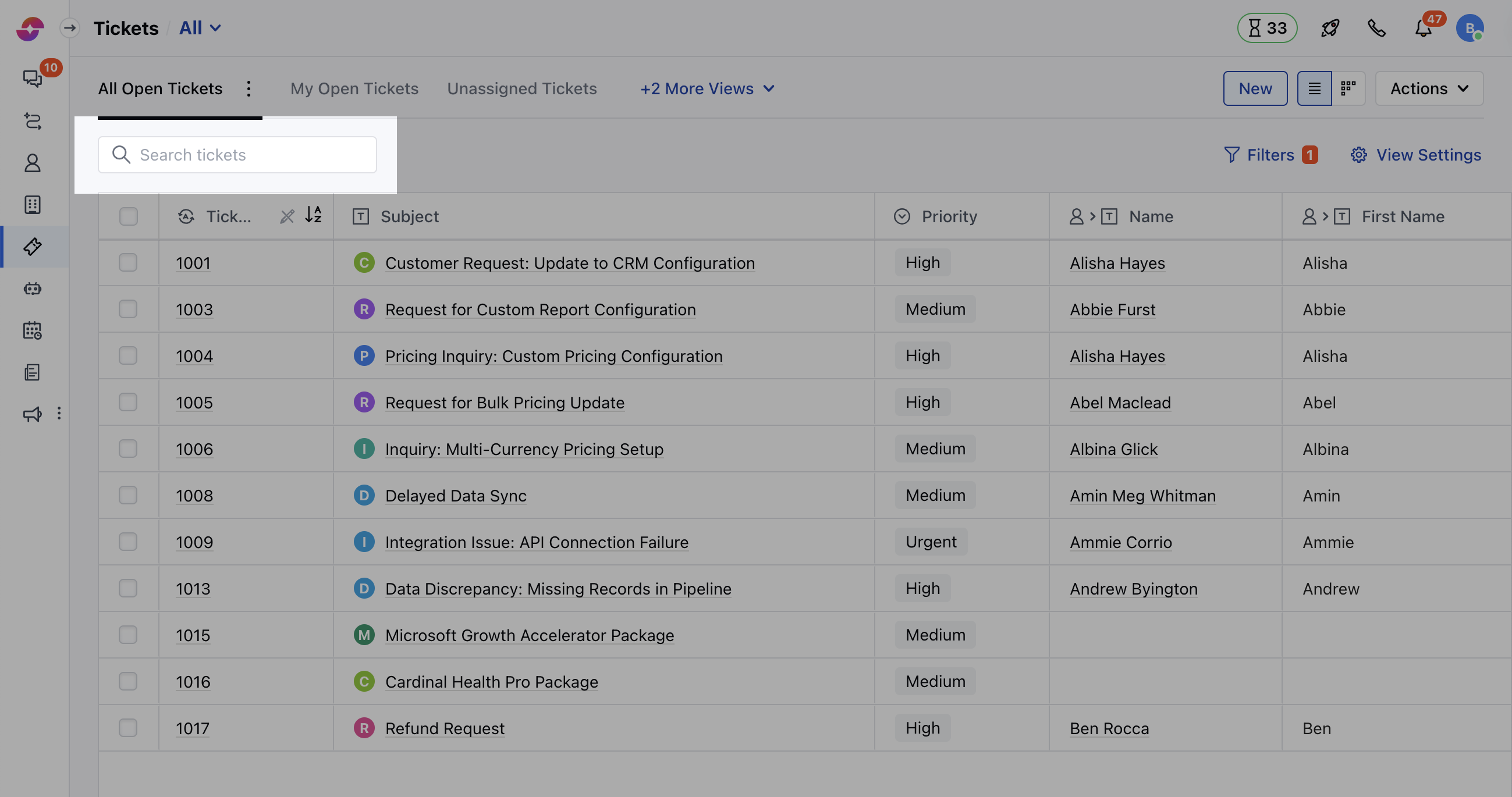
Task: Open campaigns megaphone icon in sidebar
Action: tap(32, 414)
